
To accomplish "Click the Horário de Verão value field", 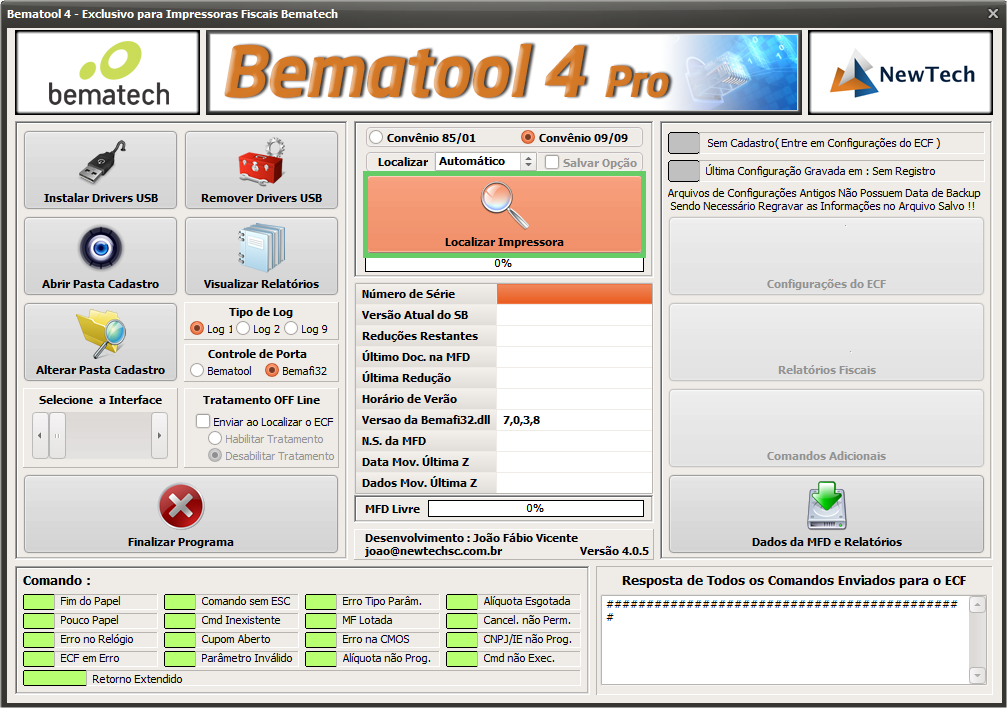I will 574,398.
